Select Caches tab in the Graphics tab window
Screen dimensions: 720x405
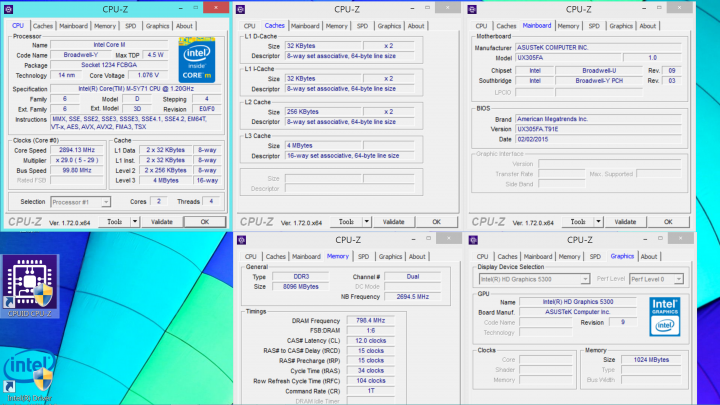[507, 257]
